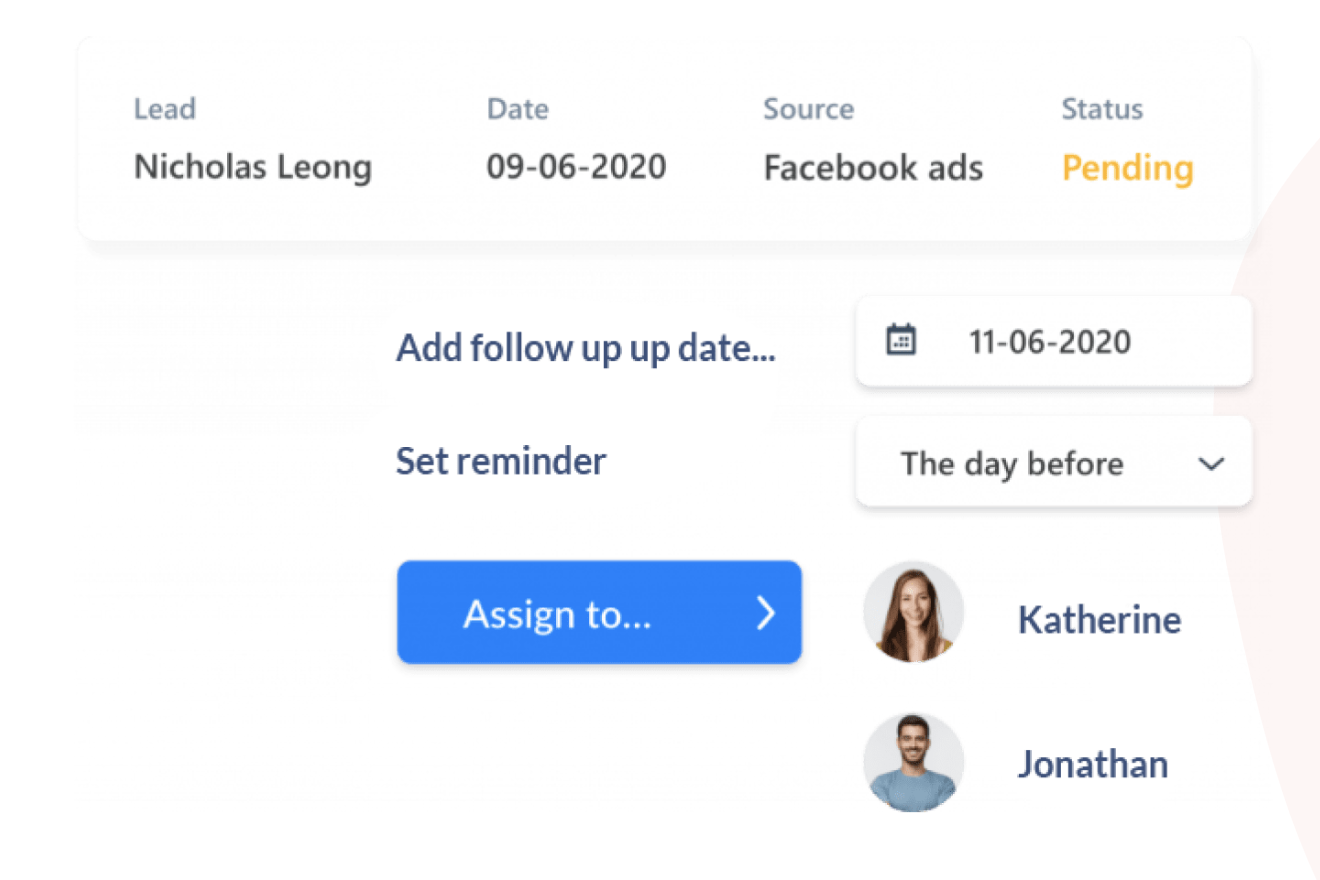
Task: Click Jonathan's profile photo
Action: coord(913,762)
